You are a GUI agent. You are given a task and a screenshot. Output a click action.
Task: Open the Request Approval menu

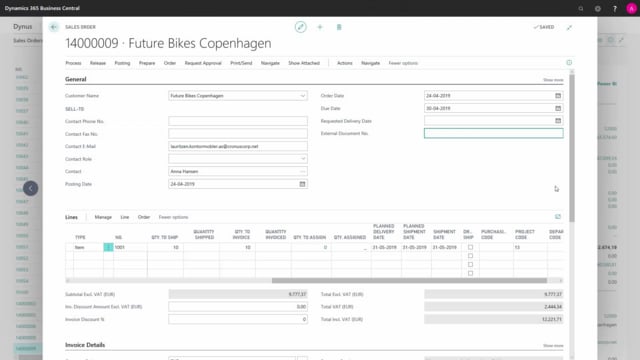(203, 63)
